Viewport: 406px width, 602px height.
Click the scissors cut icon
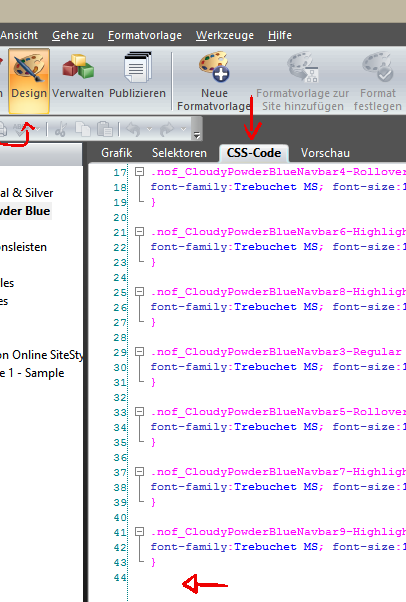61,129
